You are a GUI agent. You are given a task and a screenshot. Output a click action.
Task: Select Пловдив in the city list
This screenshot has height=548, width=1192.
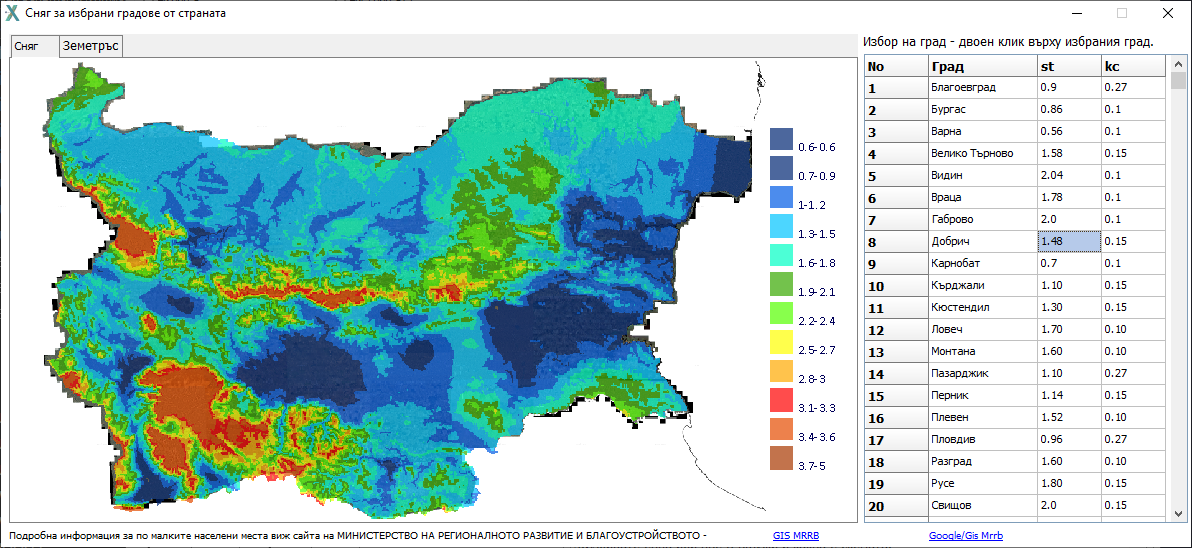(x=981, y=440)
